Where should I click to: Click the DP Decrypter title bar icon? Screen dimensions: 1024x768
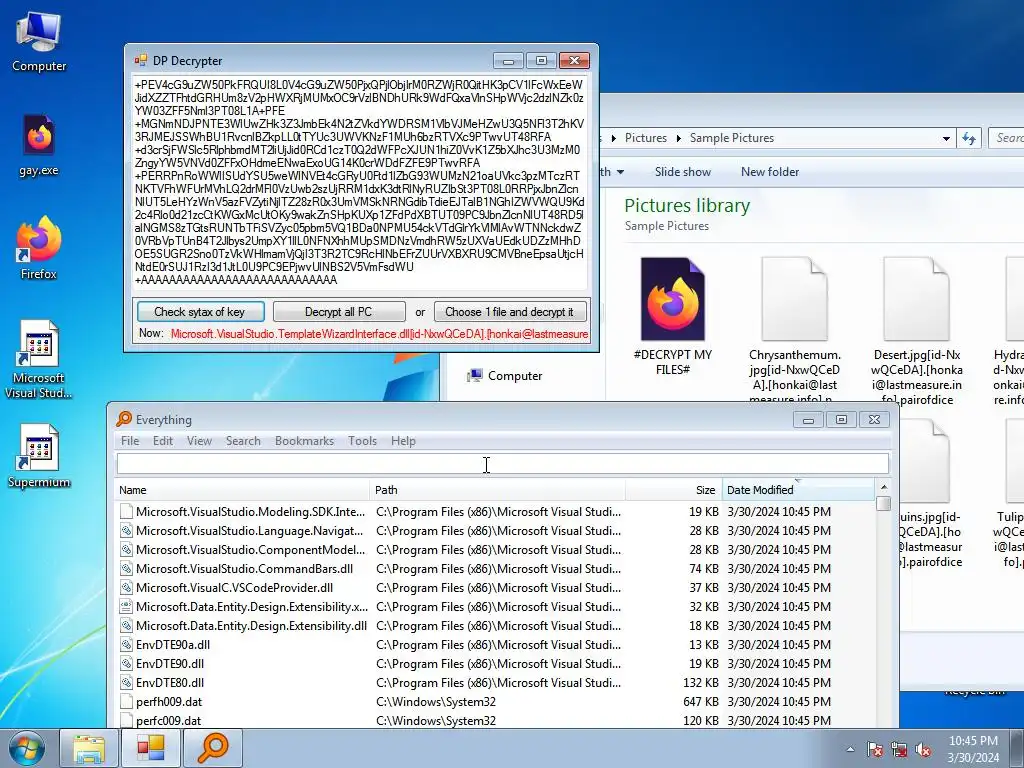coord(140,61)
